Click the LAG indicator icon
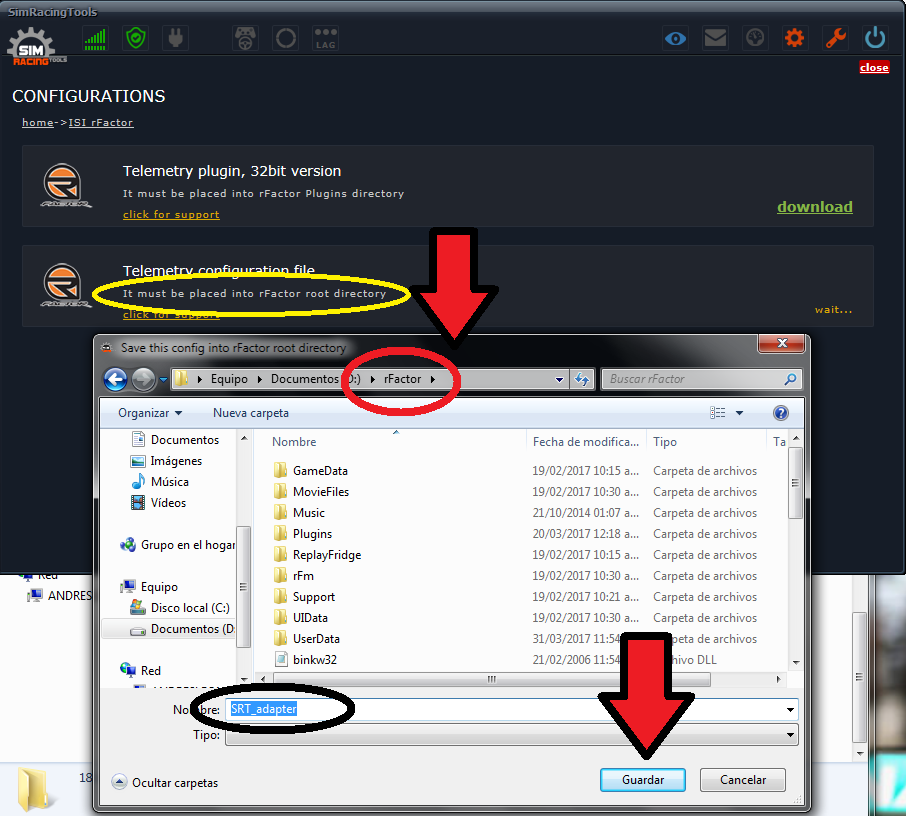Image resolution: width=906 pixels, height=816 pixels. coord(325,39)
